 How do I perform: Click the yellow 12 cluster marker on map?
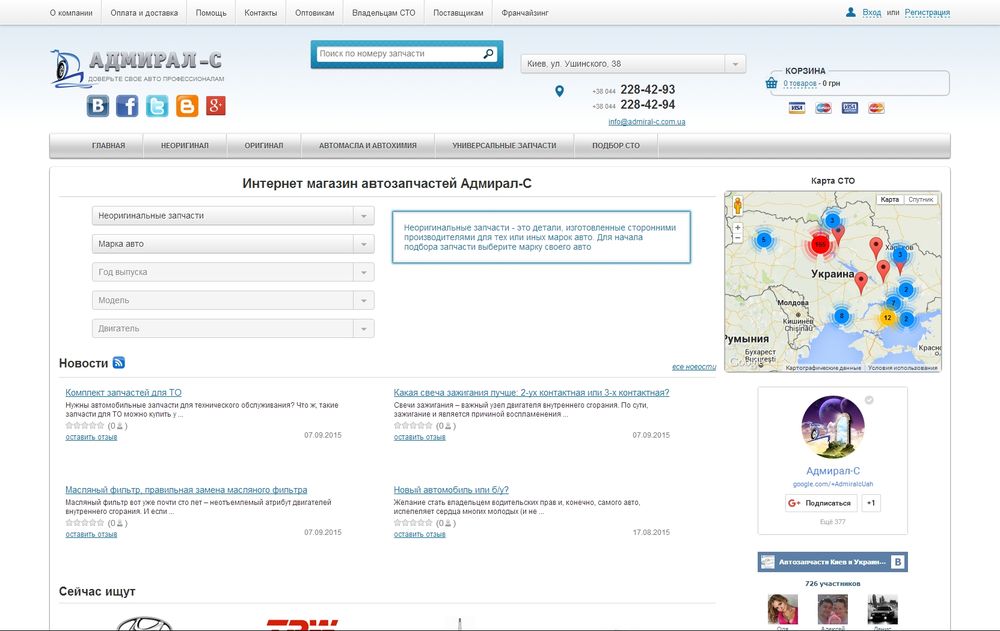pyautogui.click(x=887, y=317)
